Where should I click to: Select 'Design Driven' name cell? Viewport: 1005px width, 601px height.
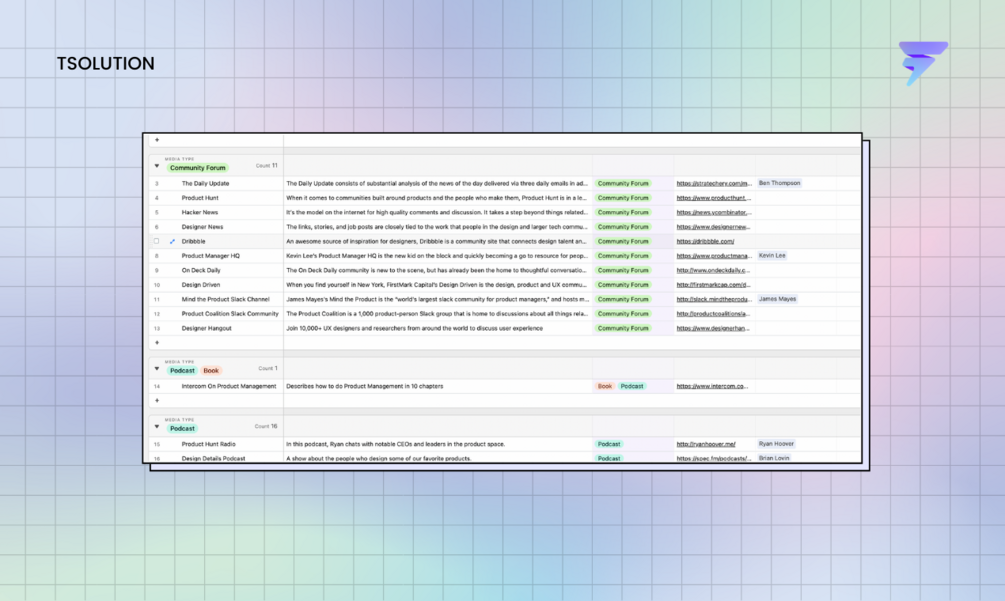coord(201,284)
